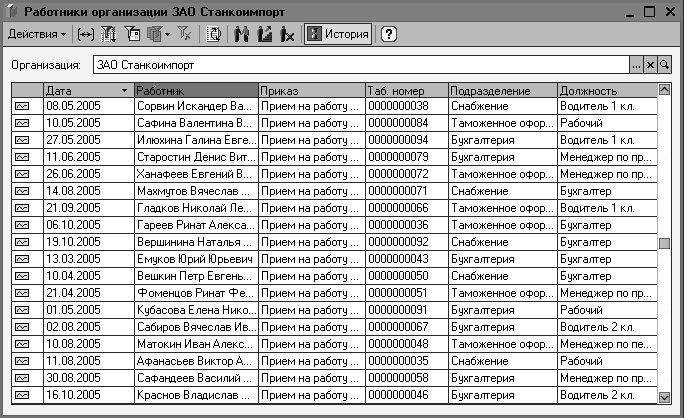Sort by the Дата column header arrow
Screen dimensions: 684x418
point(124,90)
